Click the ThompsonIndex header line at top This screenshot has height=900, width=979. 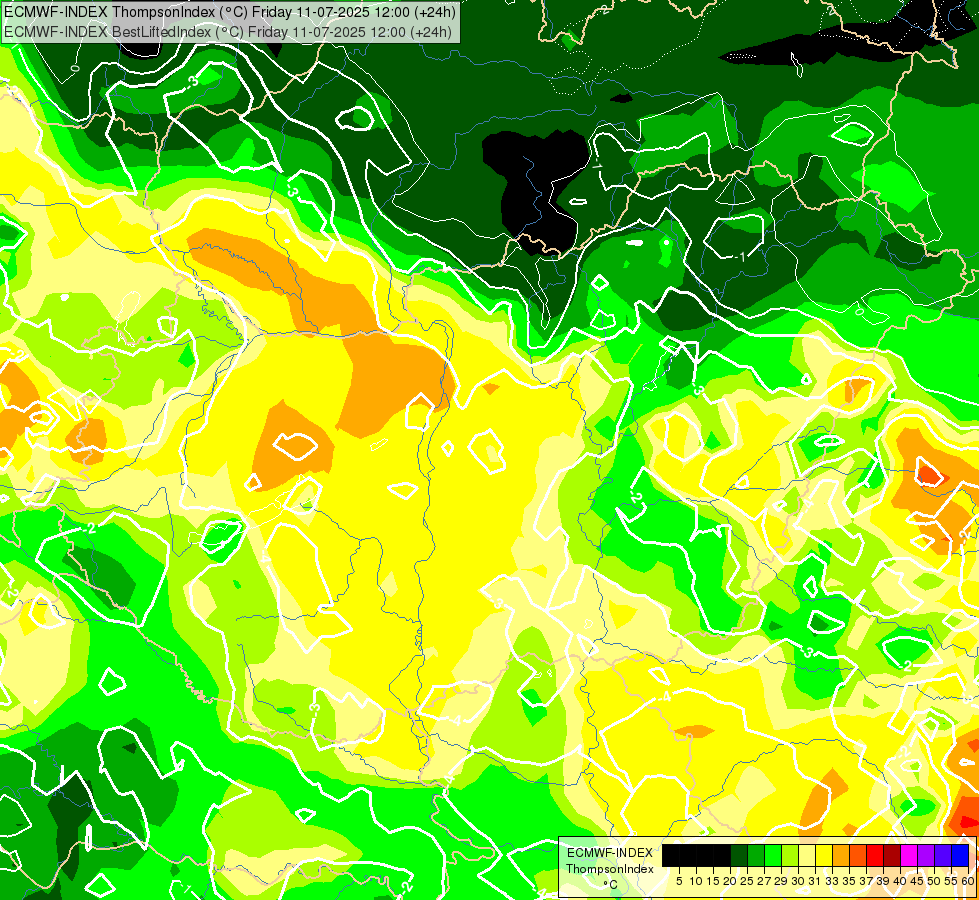pyautogui.click(x=230, y=11)
